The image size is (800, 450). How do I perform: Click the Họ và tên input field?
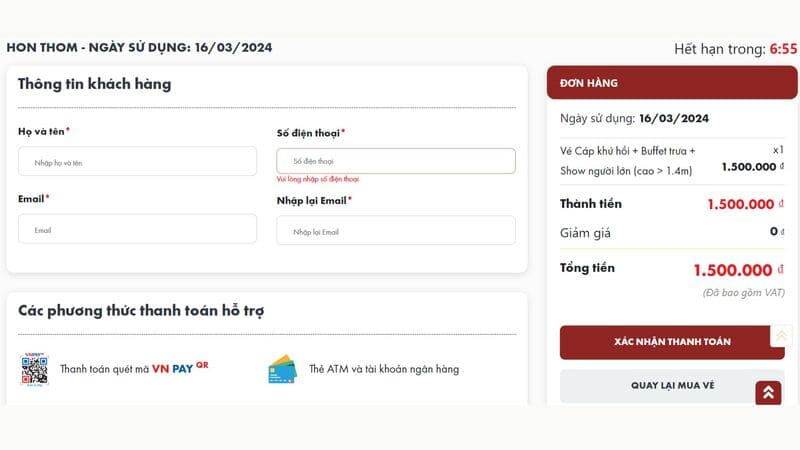[137, 161]
